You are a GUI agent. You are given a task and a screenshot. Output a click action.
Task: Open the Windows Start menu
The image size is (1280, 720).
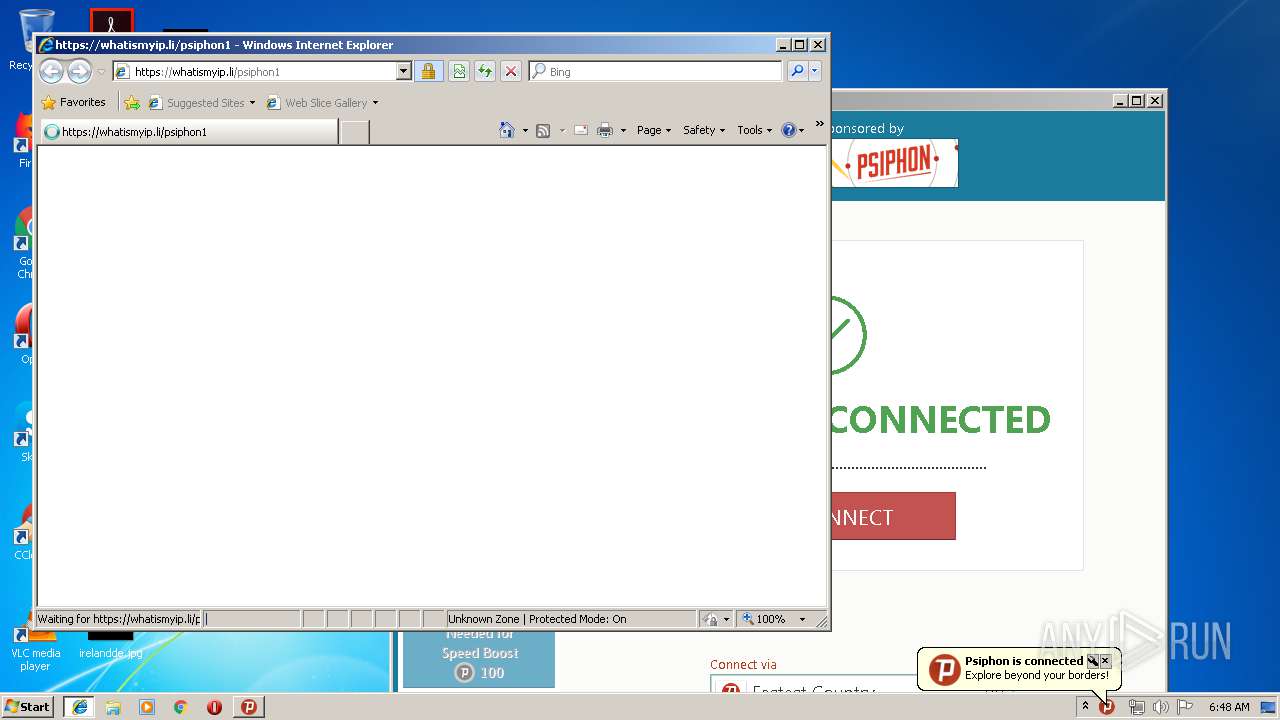pos(27,706)
